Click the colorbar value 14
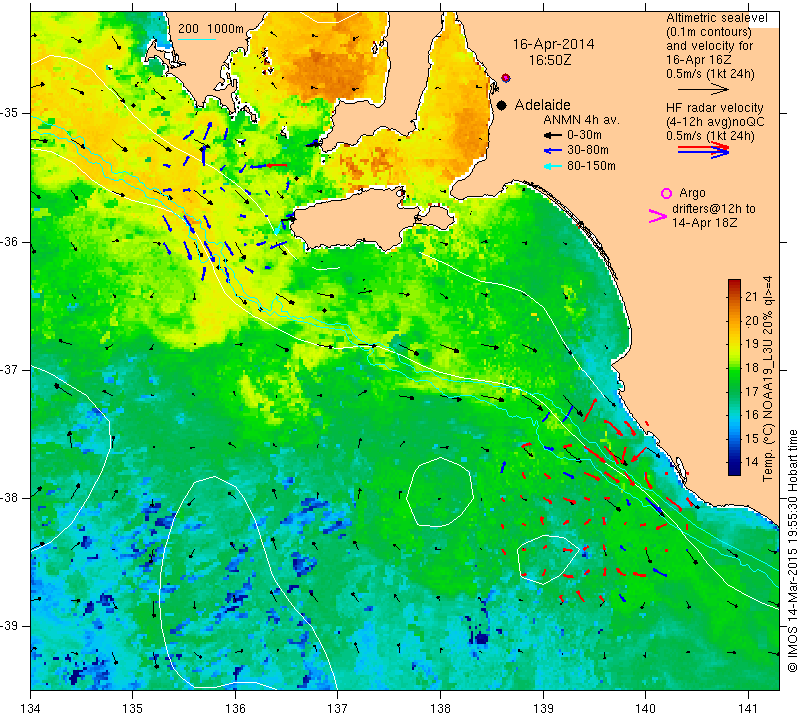Screen dimensions: 800x720 point(752,461)
